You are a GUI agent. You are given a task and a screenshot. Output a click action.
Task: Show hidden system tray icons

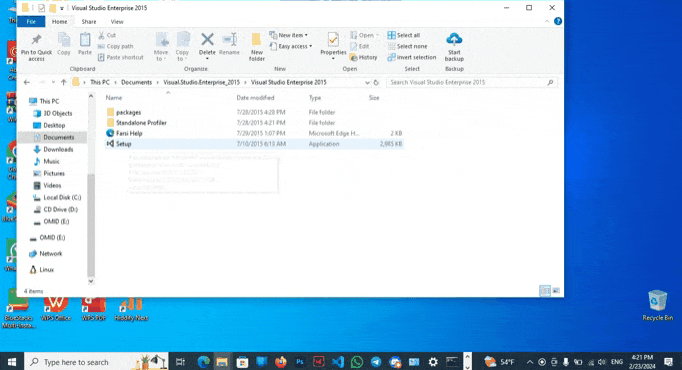(530, 362)
